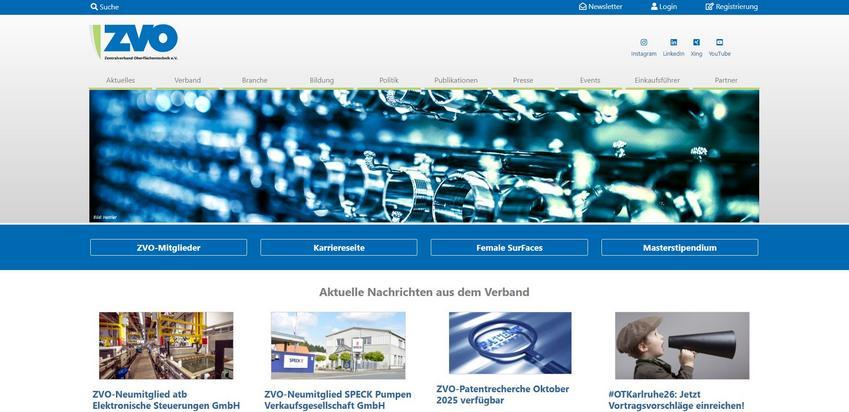Open the Instagram icon
849x412 pixels.
click(x=644, y=42)
